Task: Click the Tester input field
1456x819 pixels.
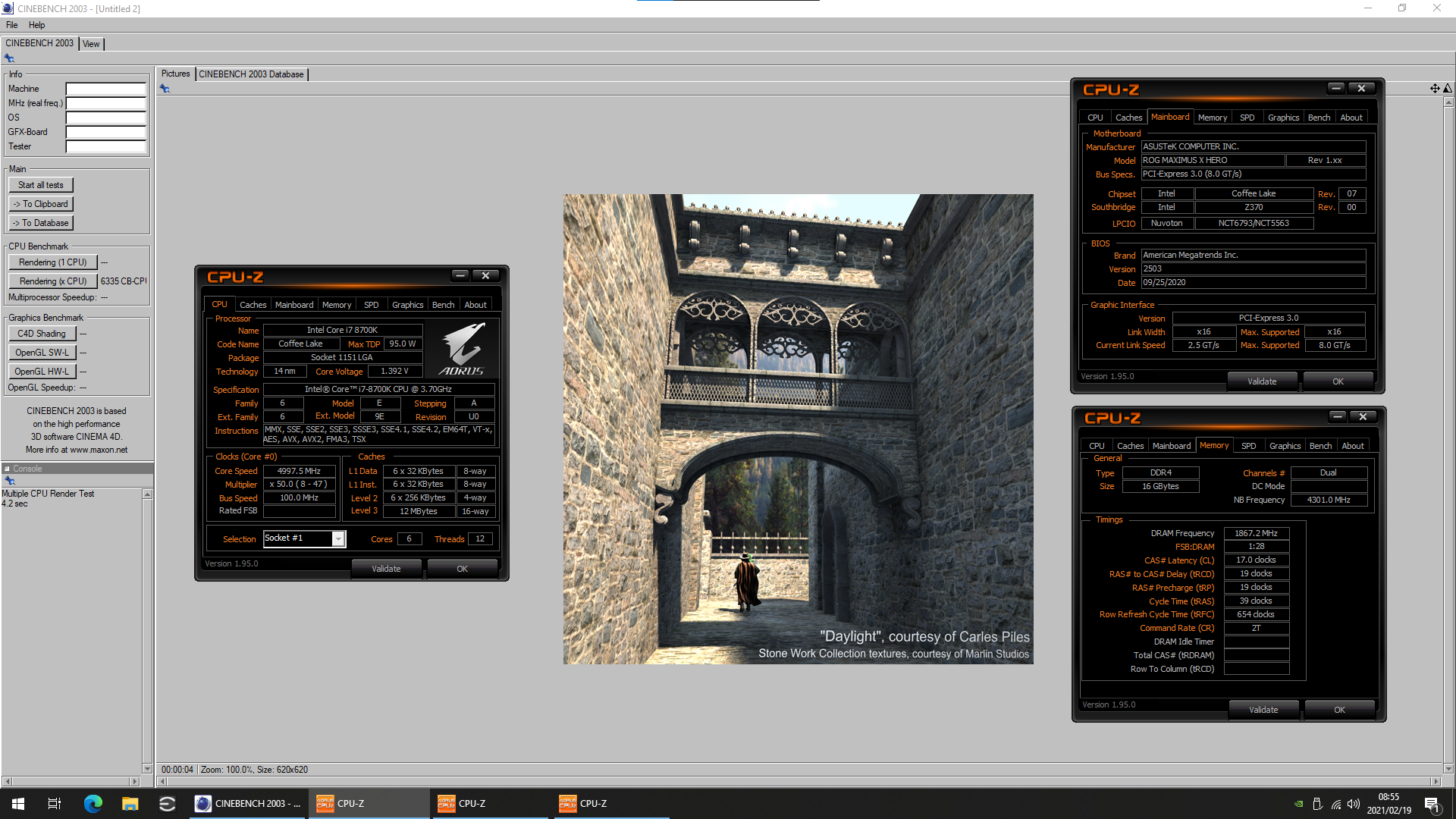Action: (105, 146)
